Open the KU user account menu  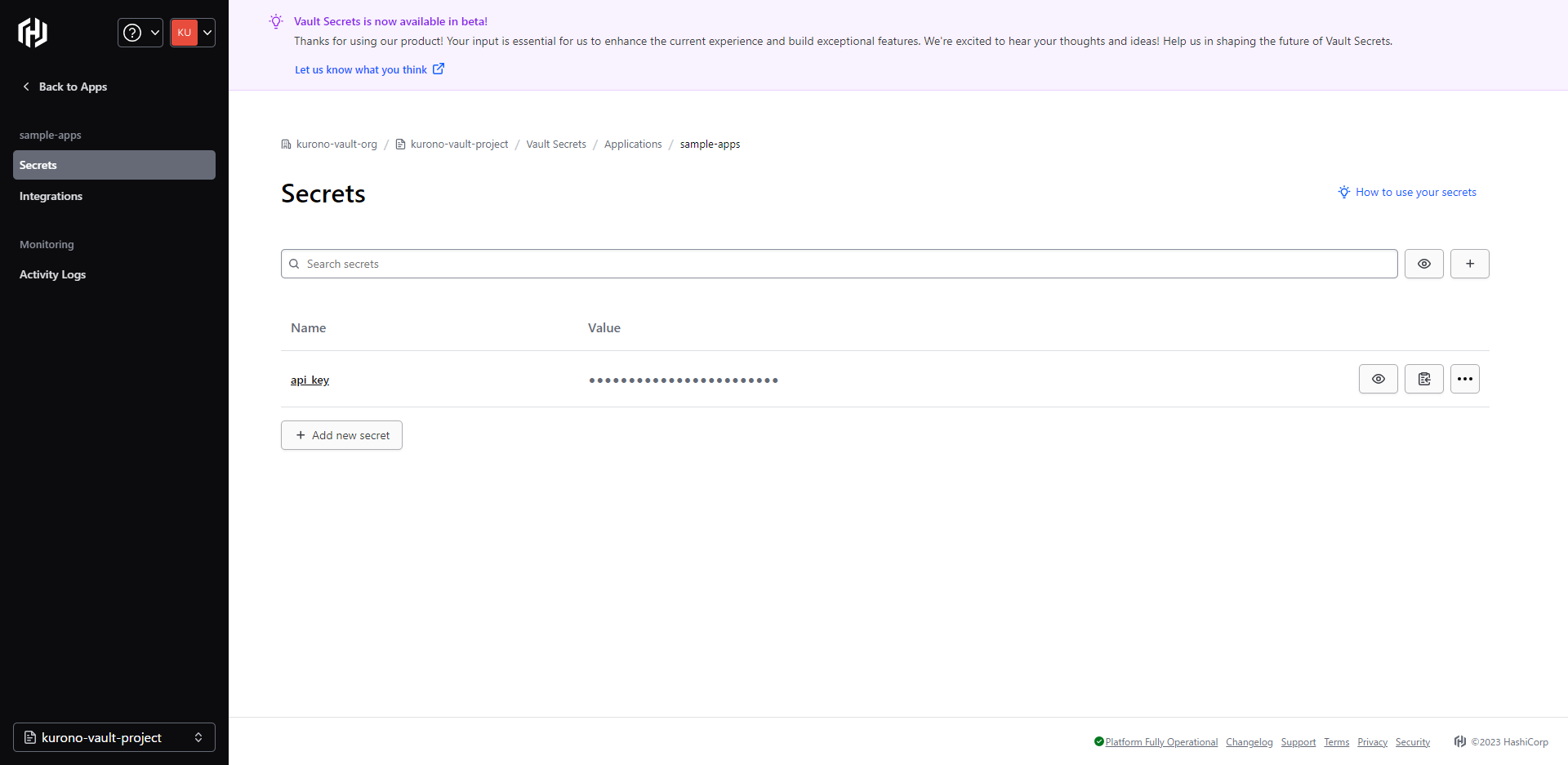pos(193,33)
